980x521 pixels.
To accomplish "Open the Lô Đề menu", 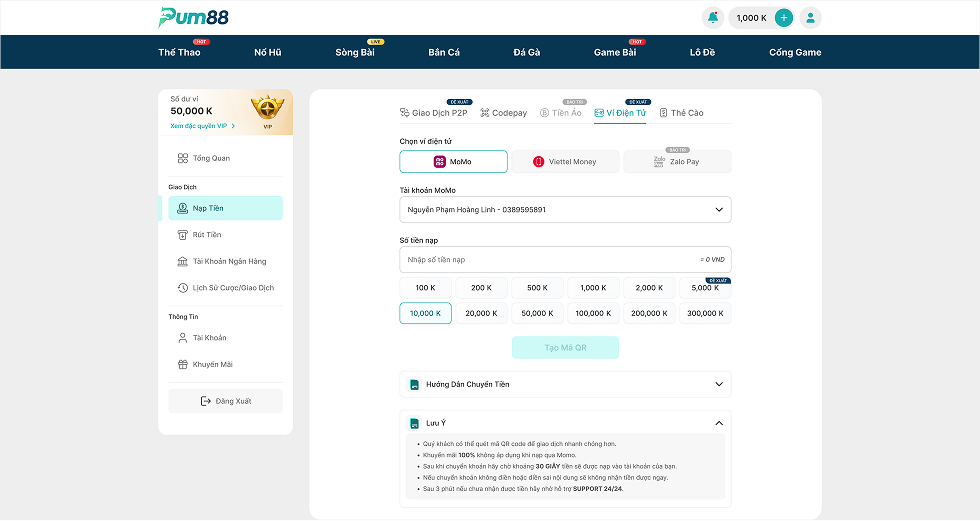I will coord(702,52).
